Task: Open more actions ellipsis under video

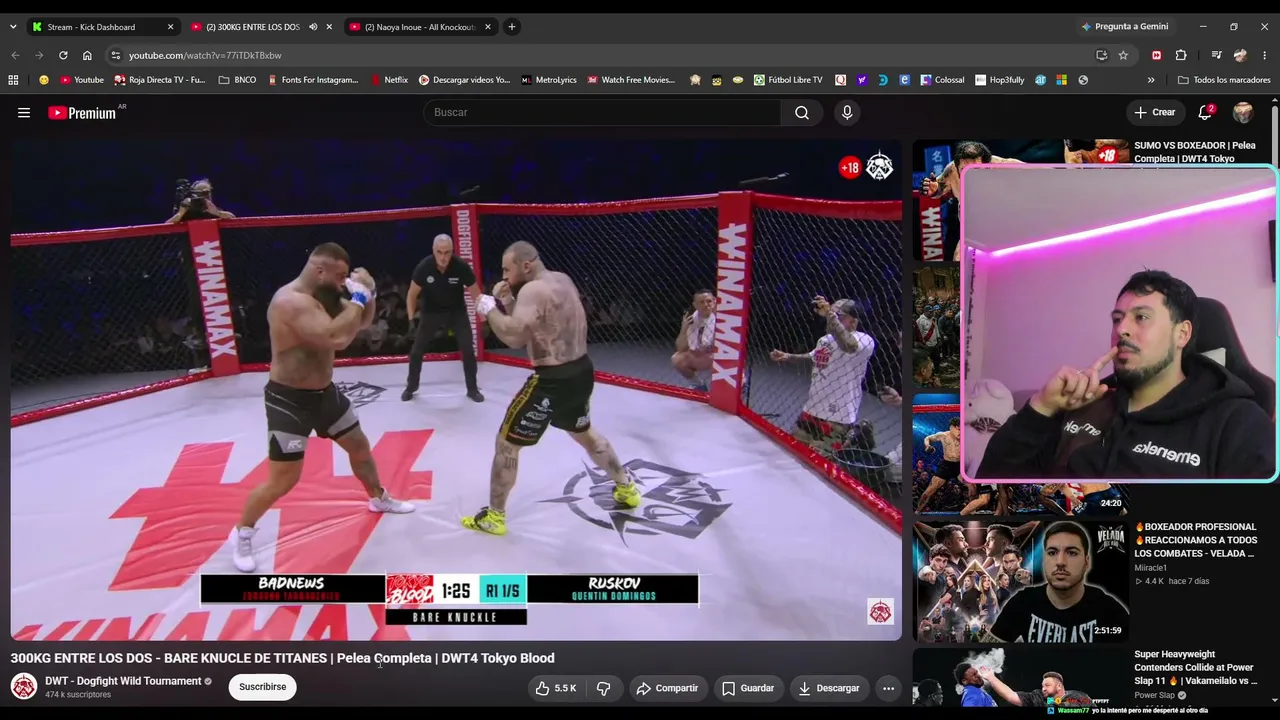Action: pos(888,688)
